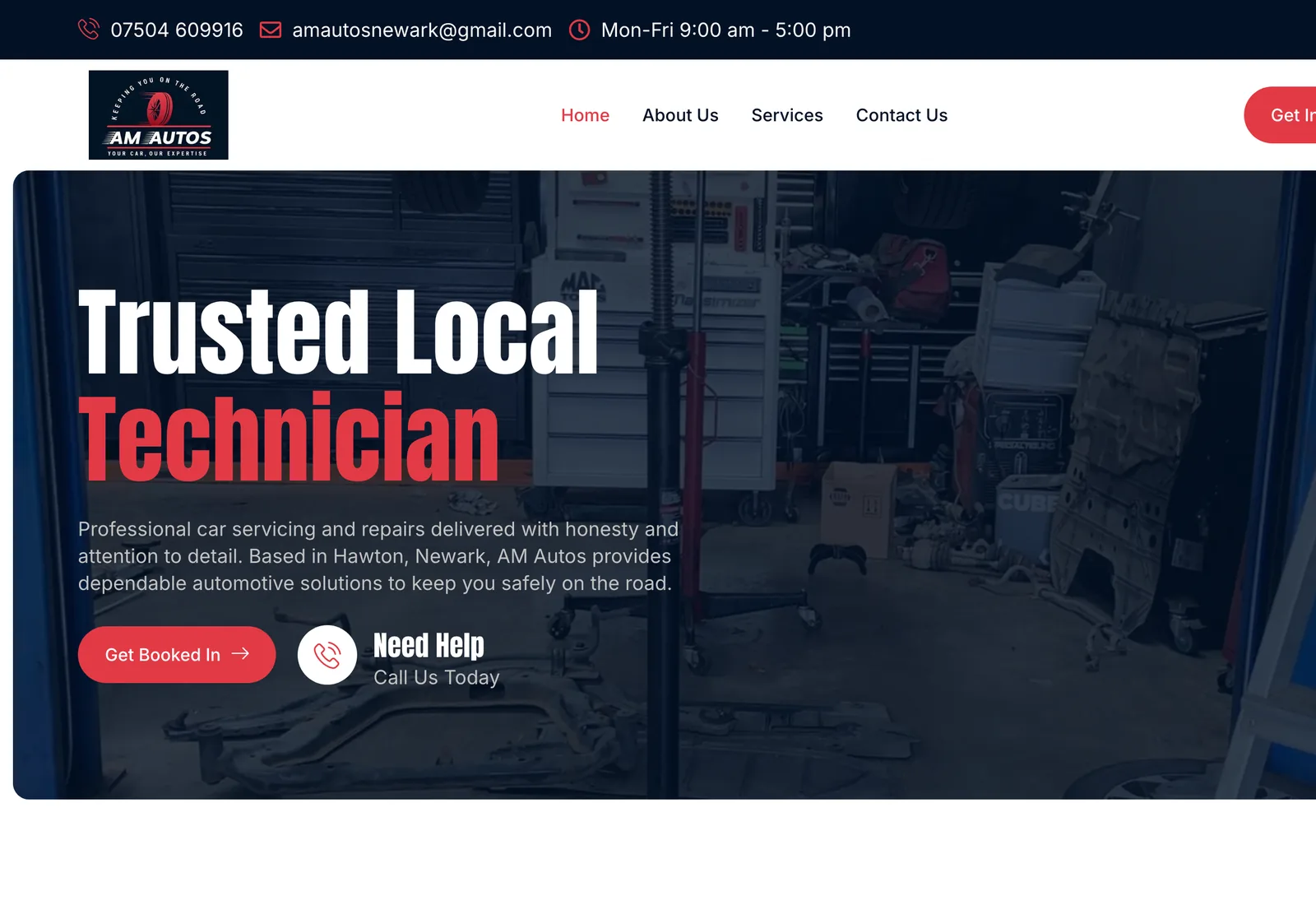This screenshot has height=905, width=1316.
Task: Email amautosnewark@gmail.com
Action: [x=422, y=30]
